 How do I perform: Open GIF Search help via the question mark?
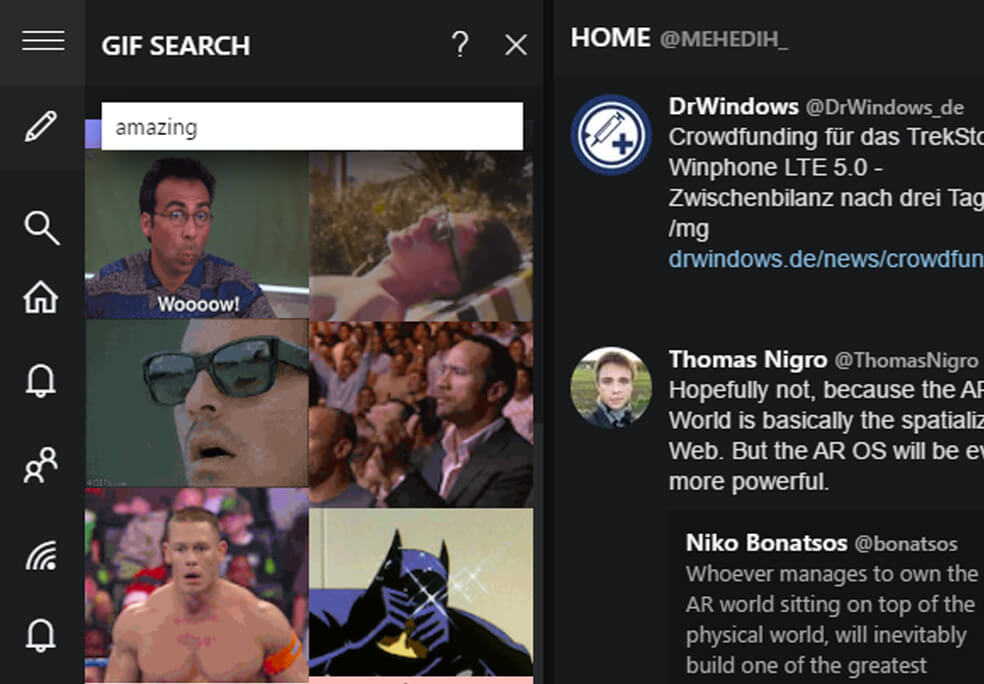coord(459,45)
